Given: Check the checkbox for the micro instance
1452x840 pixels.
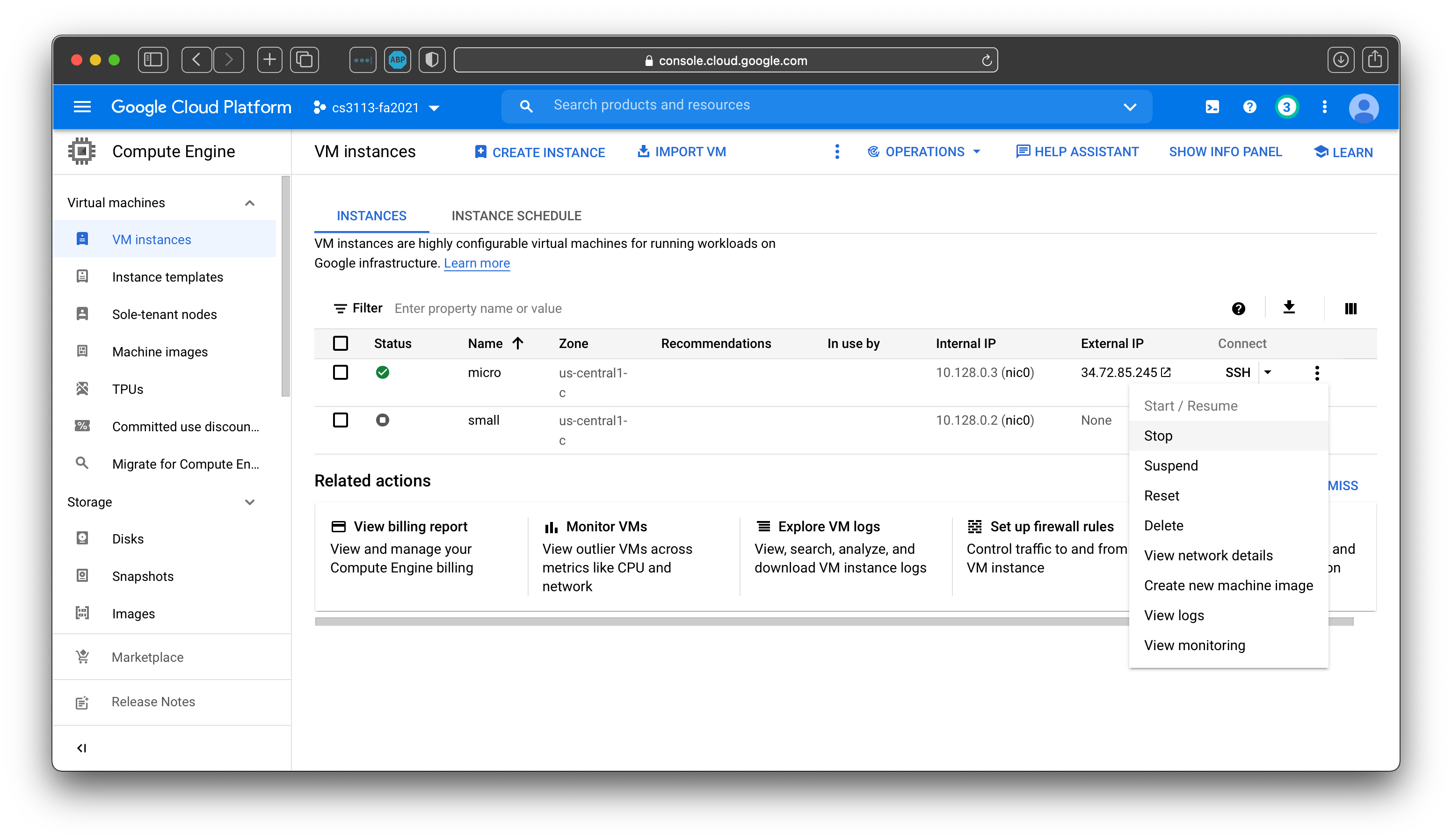Looking at the screenshot, I should (341, 373).
